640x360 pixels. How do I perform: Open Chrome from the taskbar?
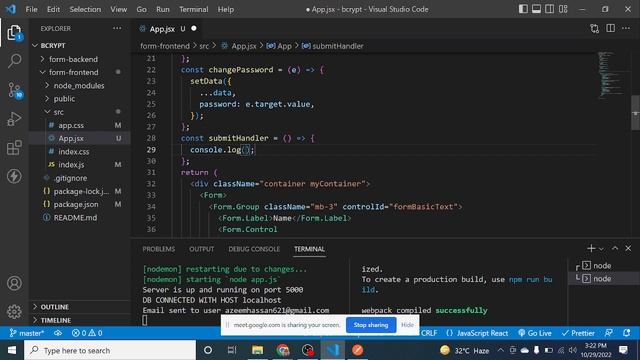282,350
